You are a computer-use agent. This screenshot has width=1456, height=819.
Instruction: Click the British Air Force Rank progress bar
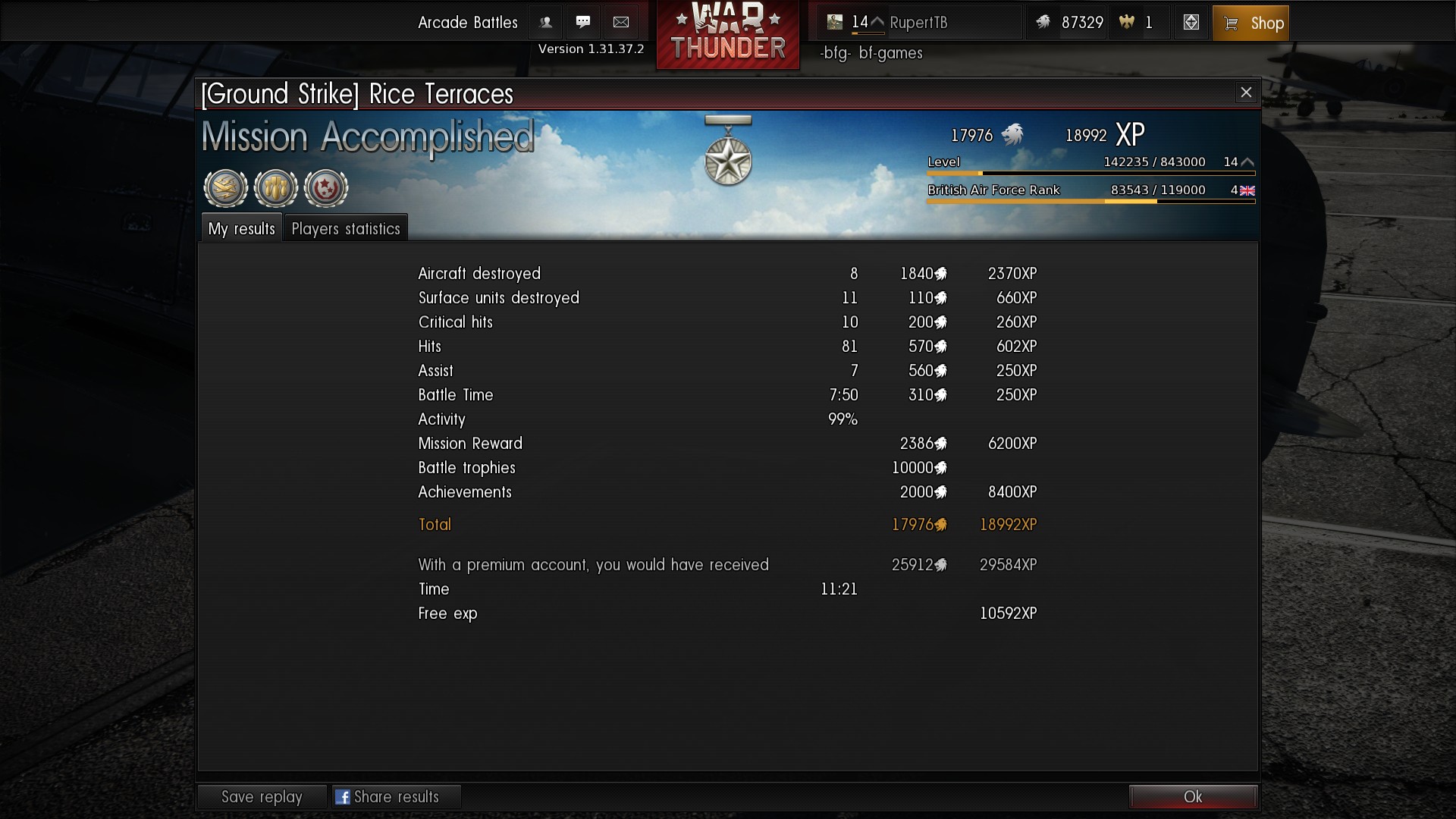(x=1091, y=202)
